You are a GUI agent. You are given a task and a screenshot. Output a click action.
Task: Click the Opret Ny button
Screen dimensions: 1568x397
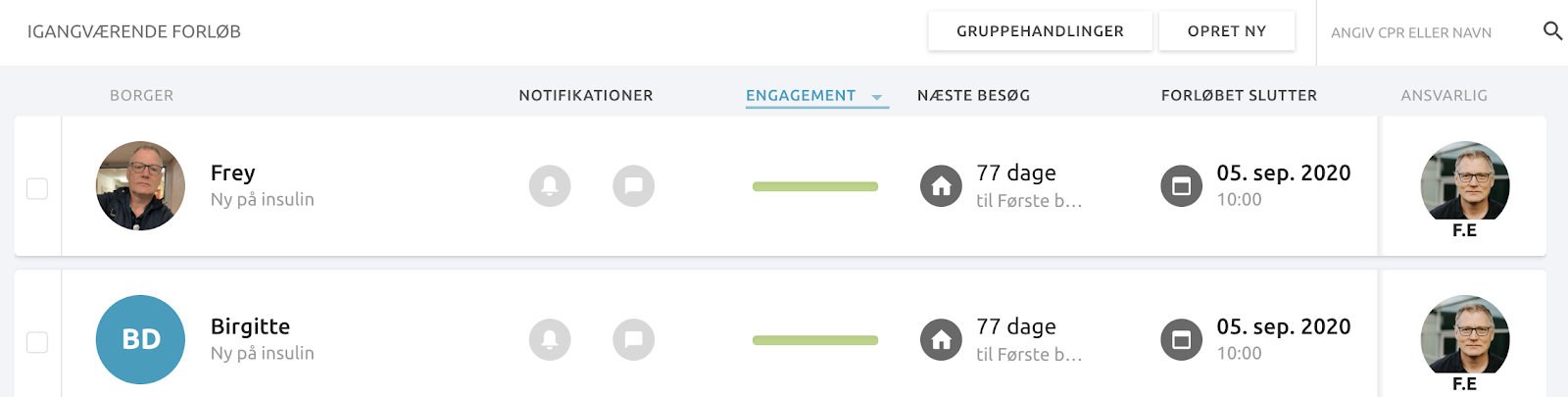(1227, 31)
